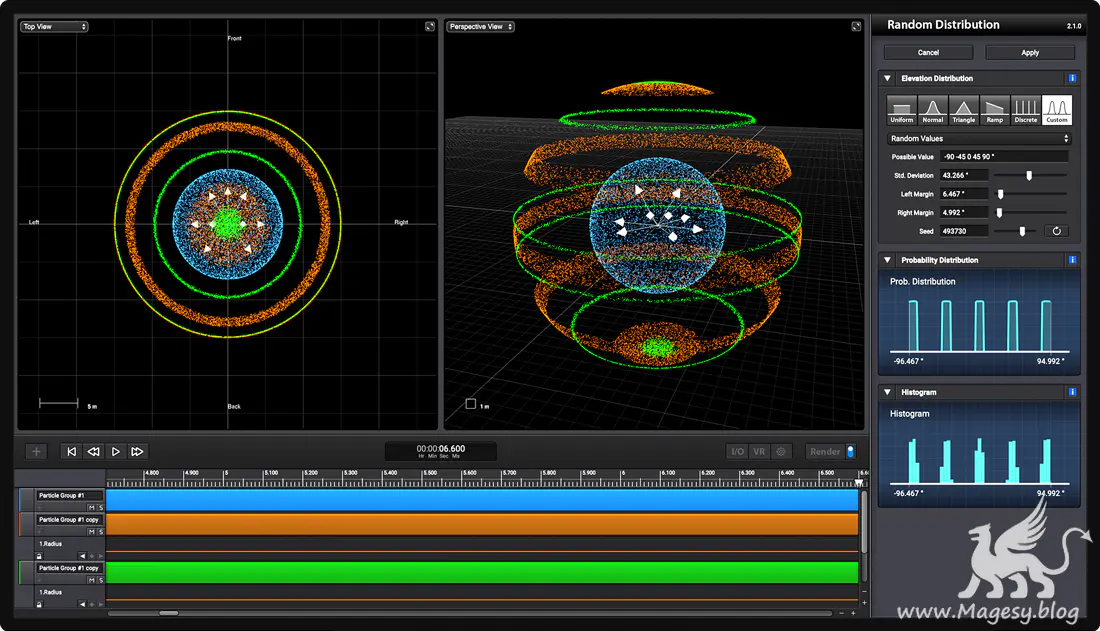Click the Apply button
Screen dimensions: 1100x631
[1030, 52]
